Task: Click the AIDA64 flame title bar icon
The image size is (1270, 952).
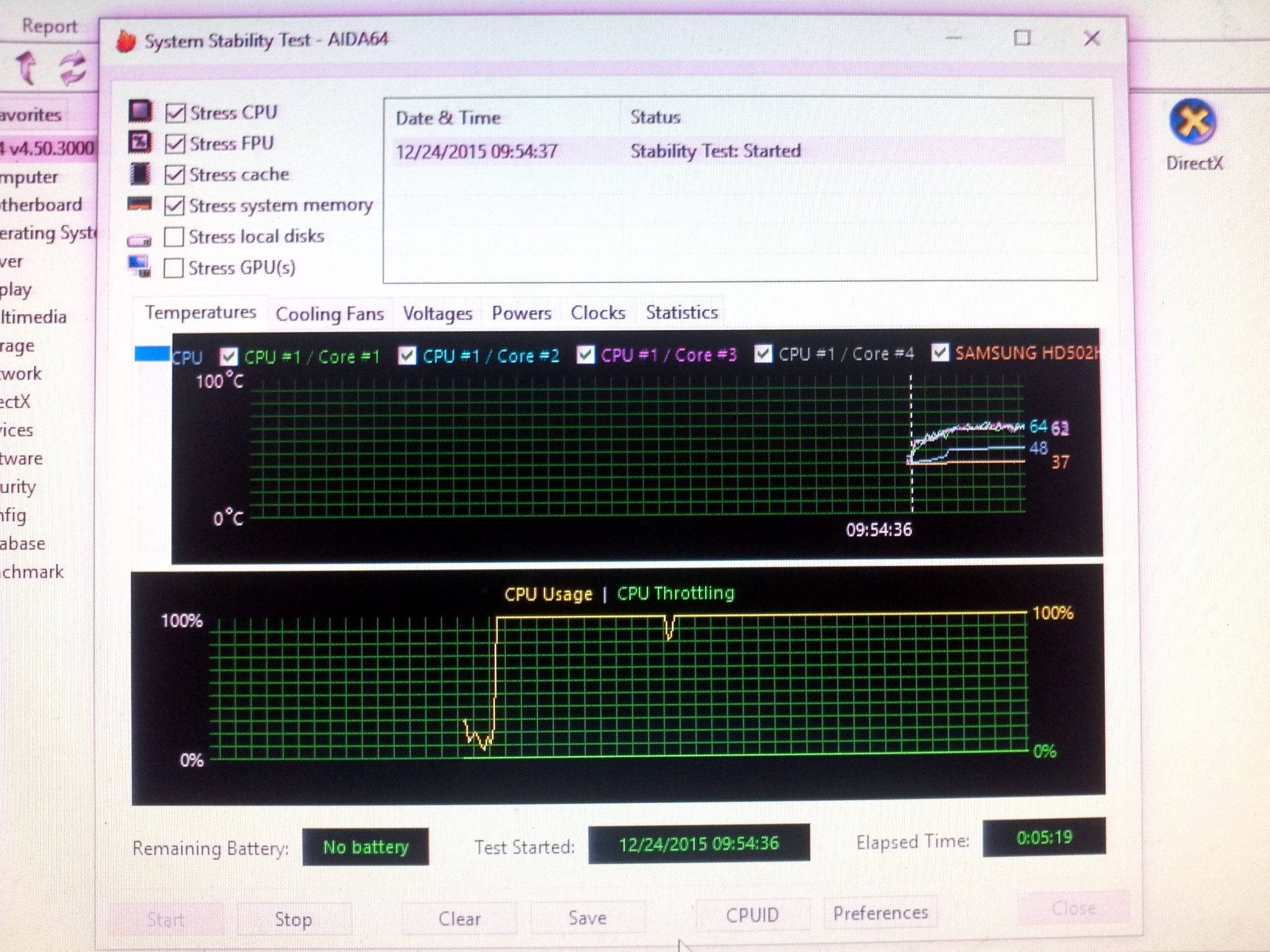Action: (126, 42)
